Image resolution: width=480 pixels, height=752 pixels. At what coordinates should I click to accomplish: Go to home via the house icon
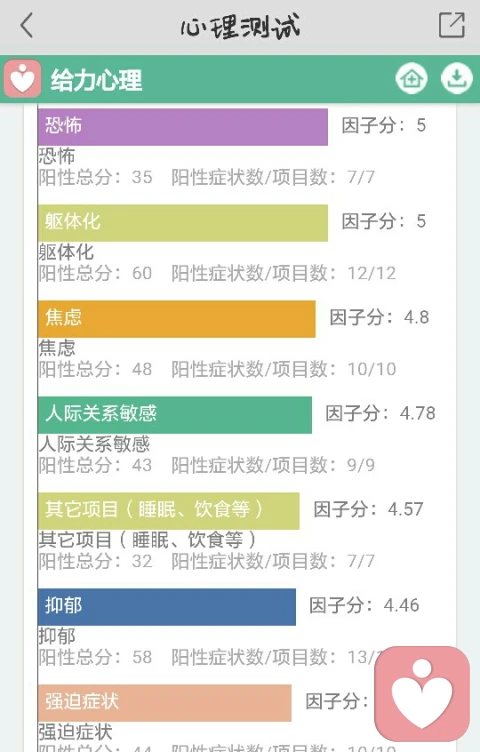coord(411,78)
